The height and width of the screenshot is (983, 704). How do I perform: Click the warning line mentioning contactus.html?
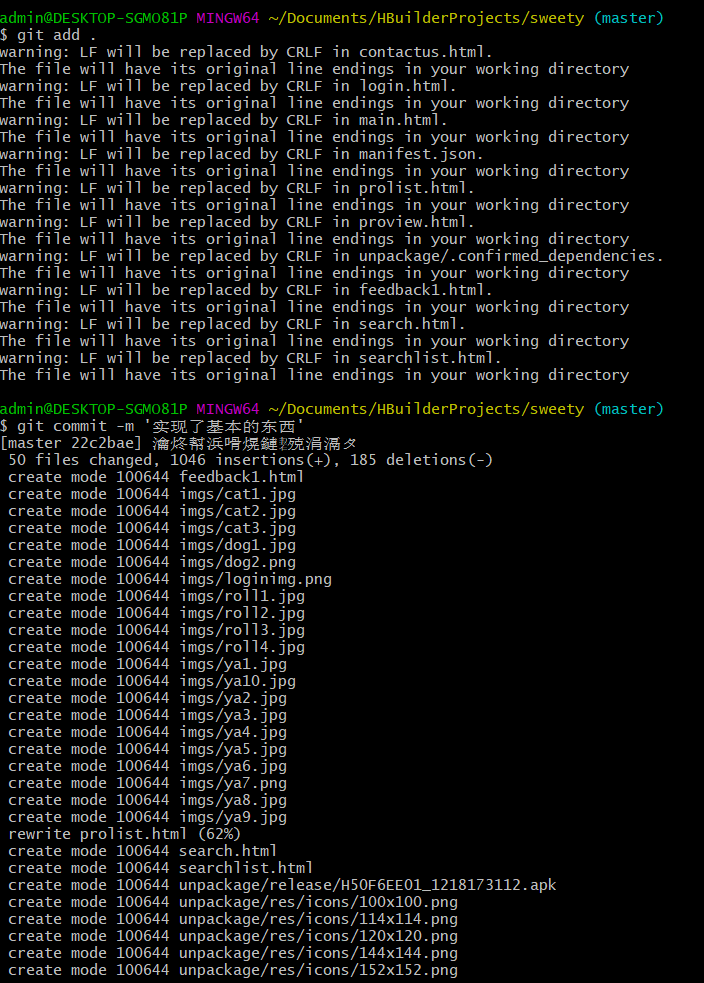tap(246, 52)
